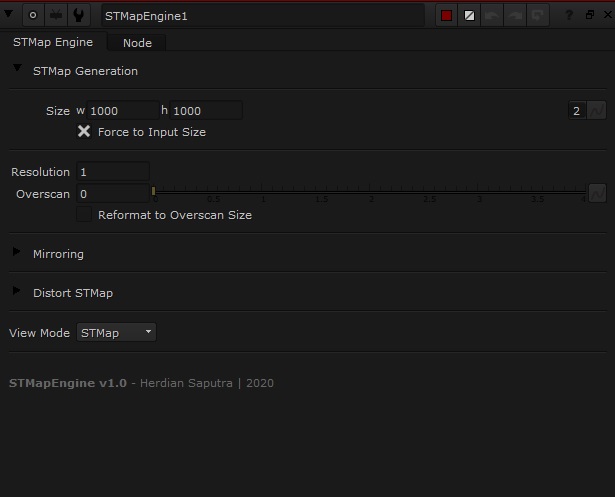The width and height of the screenshot is (615, 497).
Task: Expand the Distort STMap section
Action: point(17,292)
